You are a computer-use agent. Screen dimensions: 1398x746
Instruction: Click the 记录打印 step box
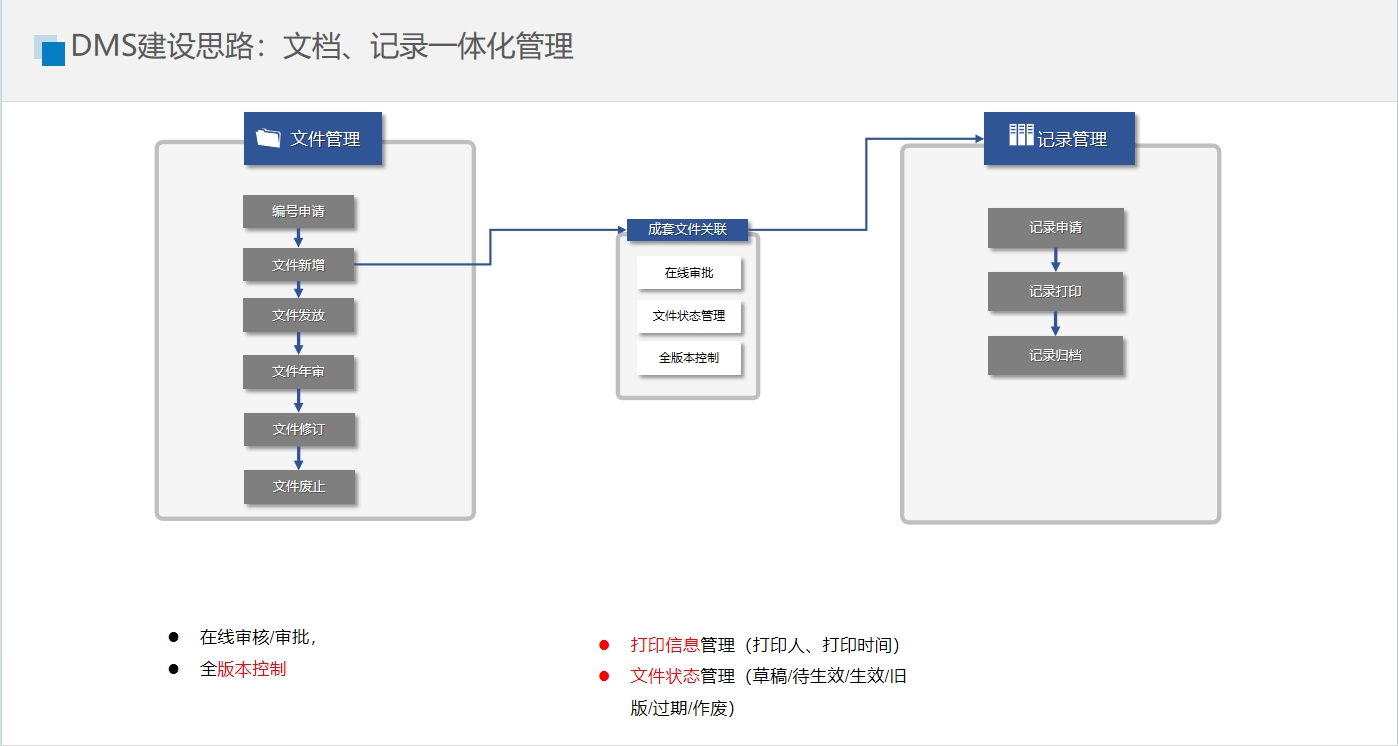pos(1055,291)
